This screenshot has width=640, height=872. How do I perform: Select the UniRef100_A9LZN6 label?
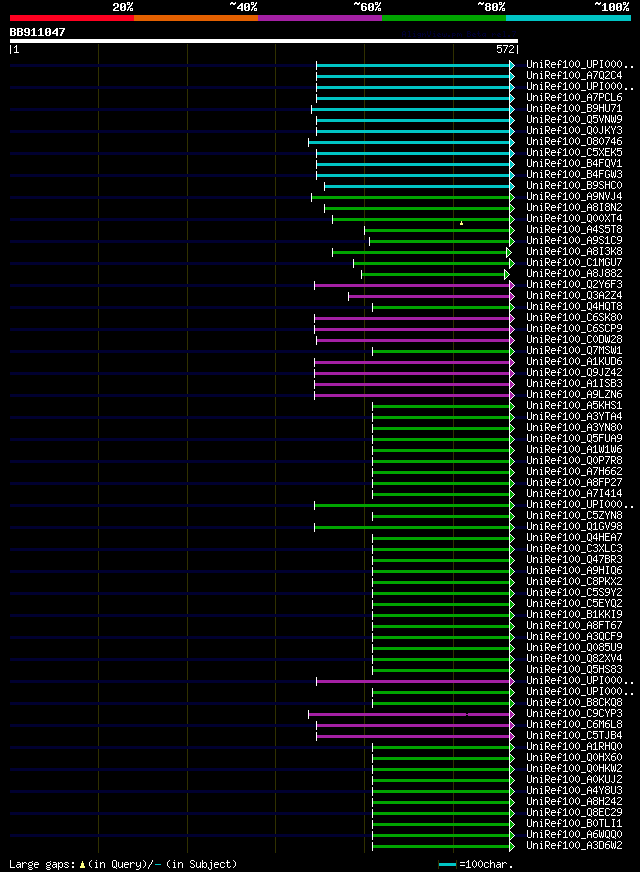574,395
